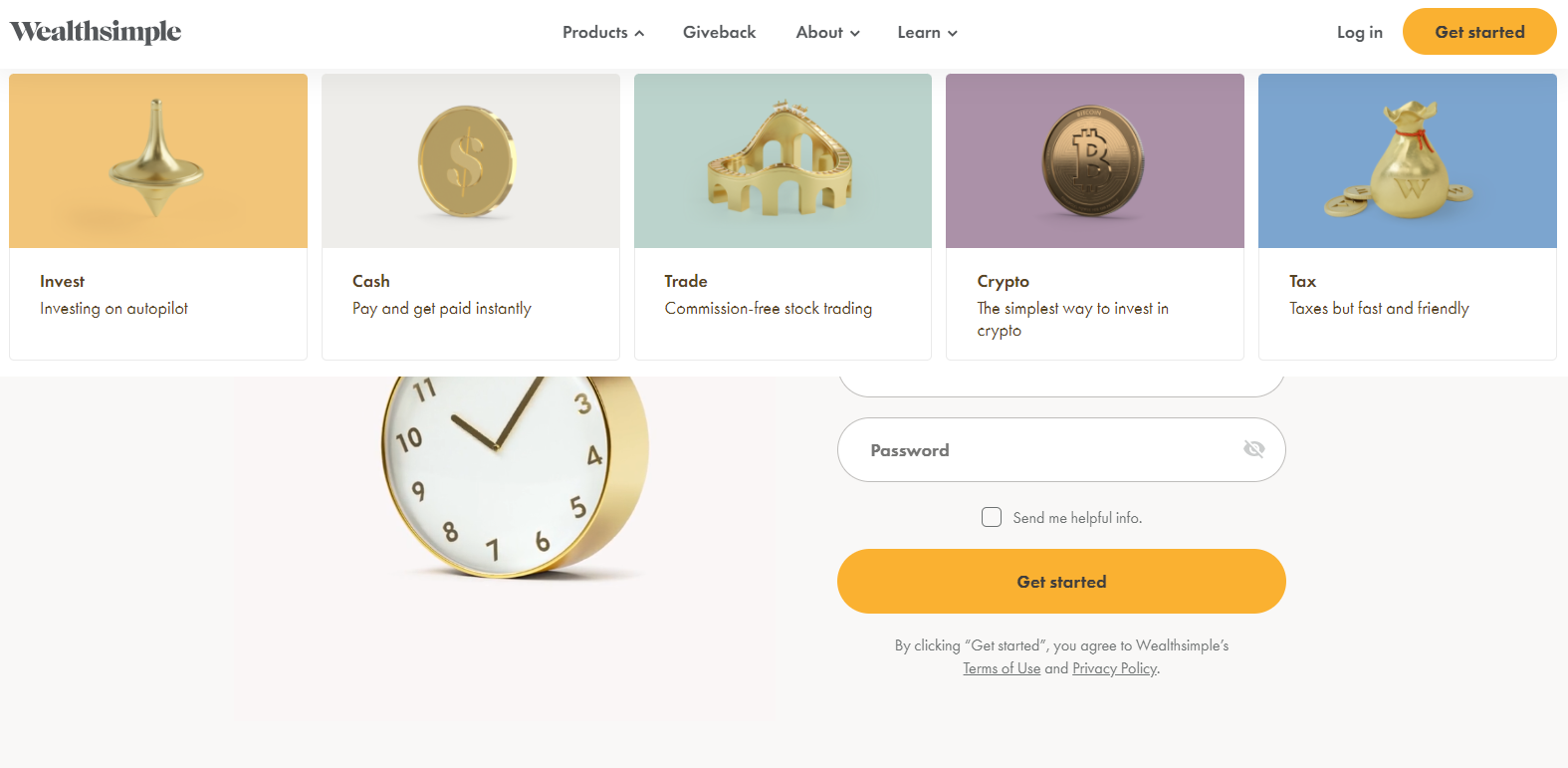Click the golden roller coaster Trade image
Screen dimensions: 1568x768
coord(783,159)
